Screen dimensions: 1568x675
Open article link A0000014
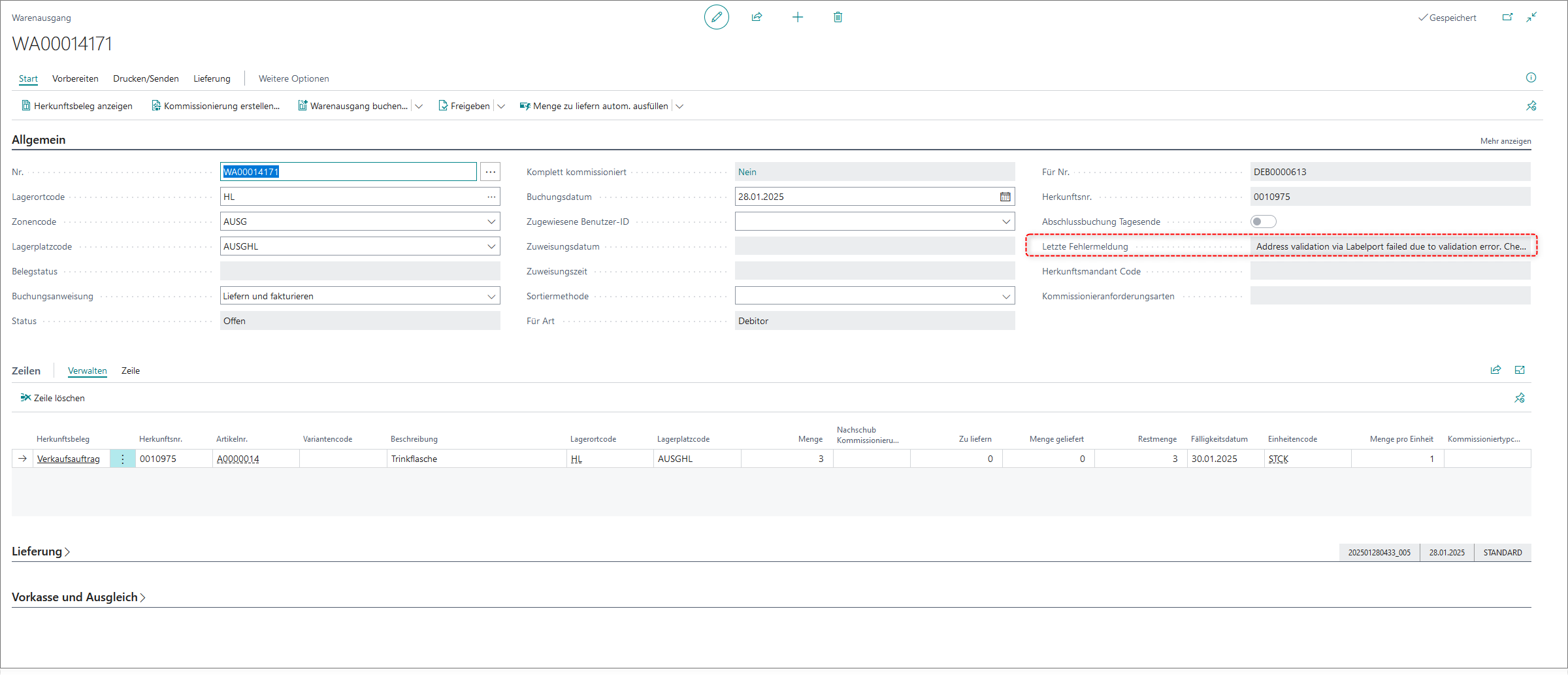(x=238, y=459)
